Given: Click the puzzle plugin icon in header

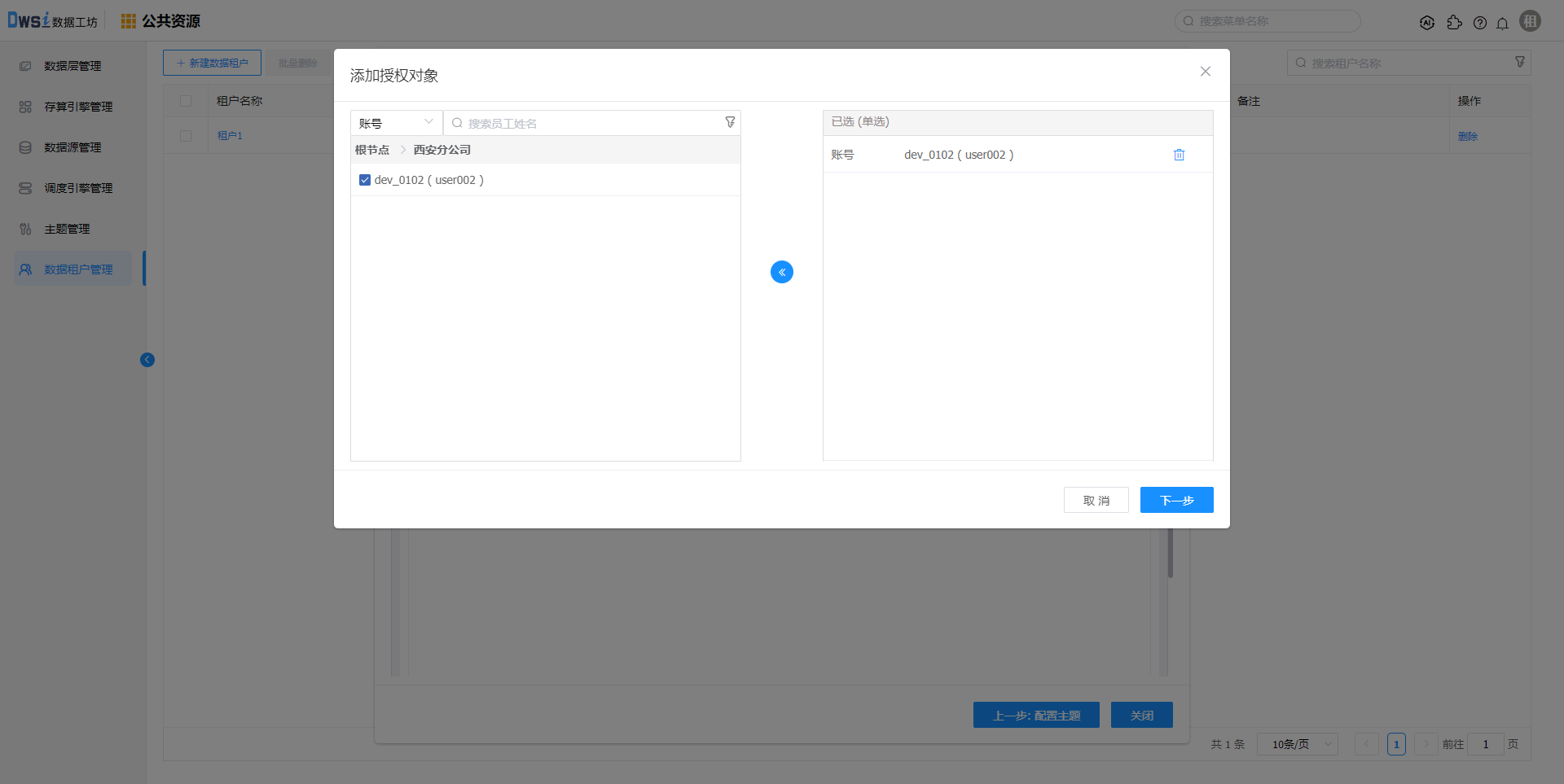Looking at the screenshot, I should [1454, 23].
